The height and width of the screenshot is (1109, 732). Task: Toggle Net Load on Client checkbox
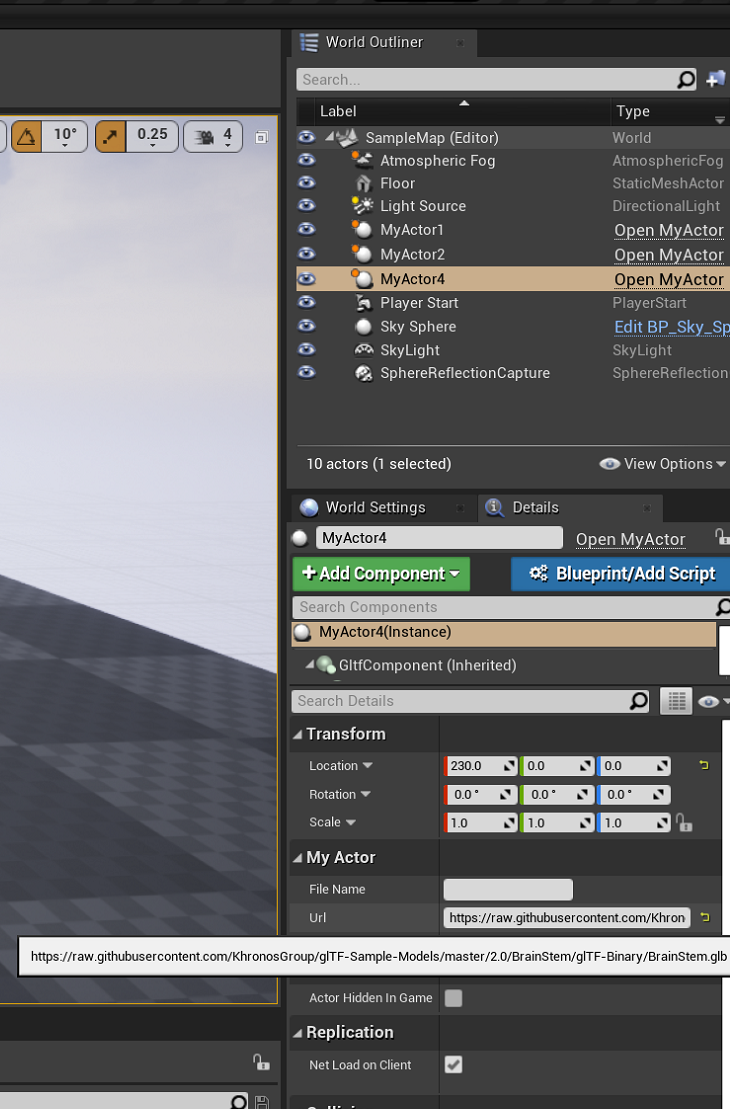click(453, 1064)
